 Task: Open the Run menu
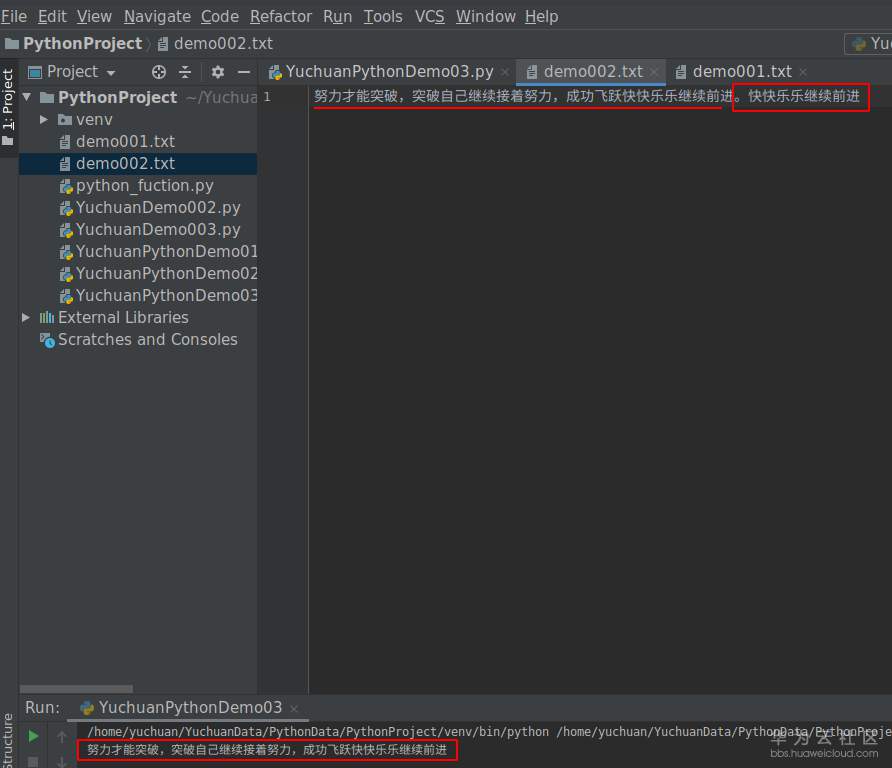click(x=337, y=16)
